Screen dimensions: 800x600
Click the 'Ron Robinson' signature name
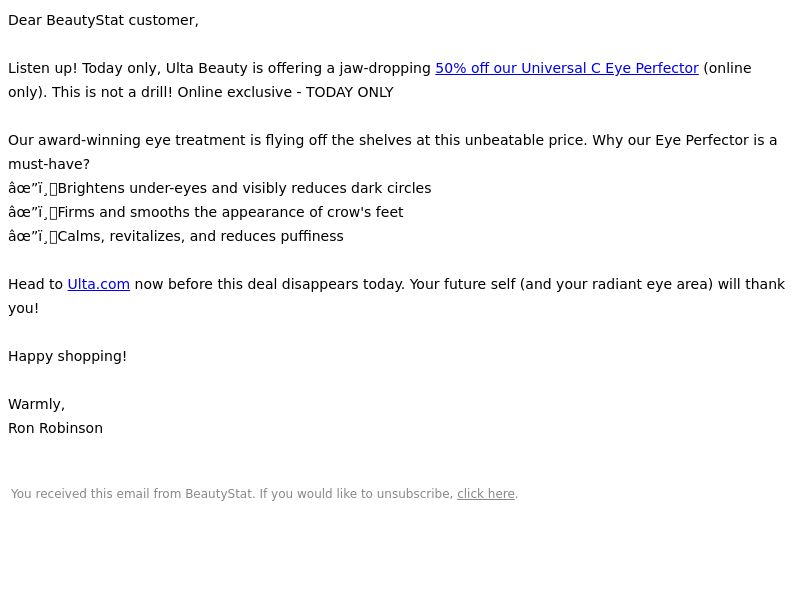pyautogui.click(x=56, y=428)
